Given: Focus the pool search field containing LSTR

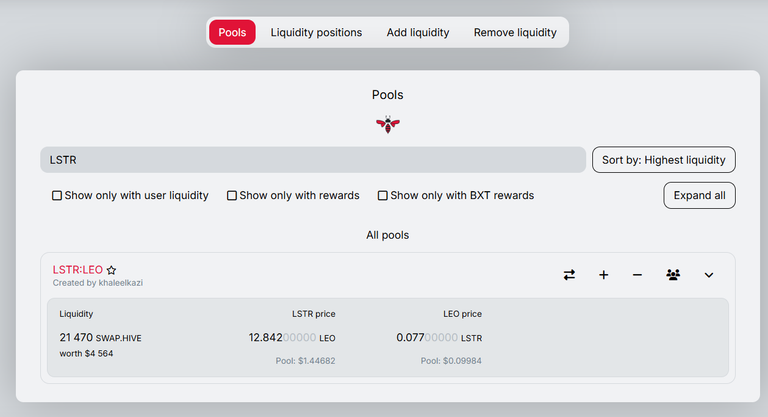Looking at the screenshot, I should click(313, 160).
